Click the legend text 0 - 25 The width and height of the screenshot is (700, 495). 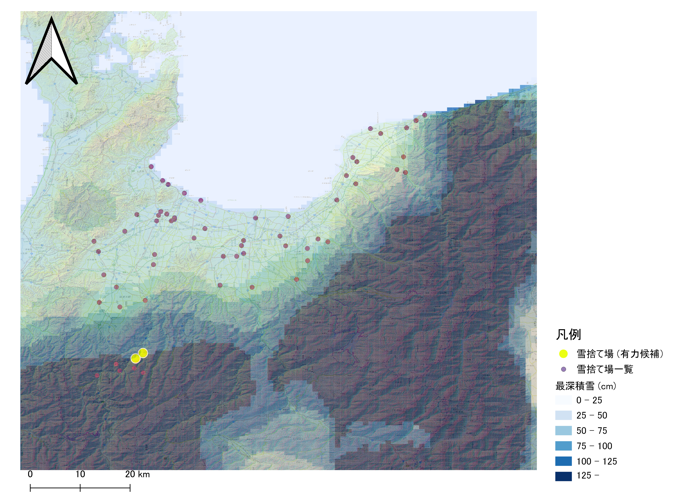589,400
